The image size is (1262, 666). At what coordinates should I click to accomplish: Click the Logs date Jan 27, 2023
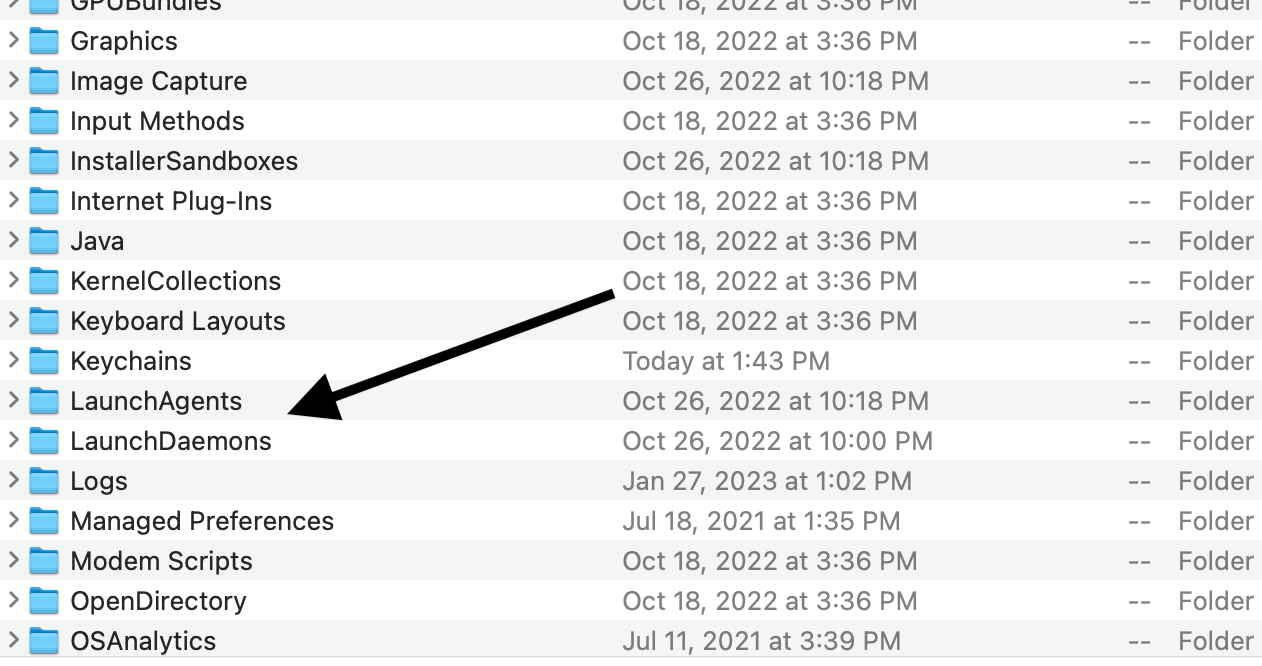[x=767, y=481]
